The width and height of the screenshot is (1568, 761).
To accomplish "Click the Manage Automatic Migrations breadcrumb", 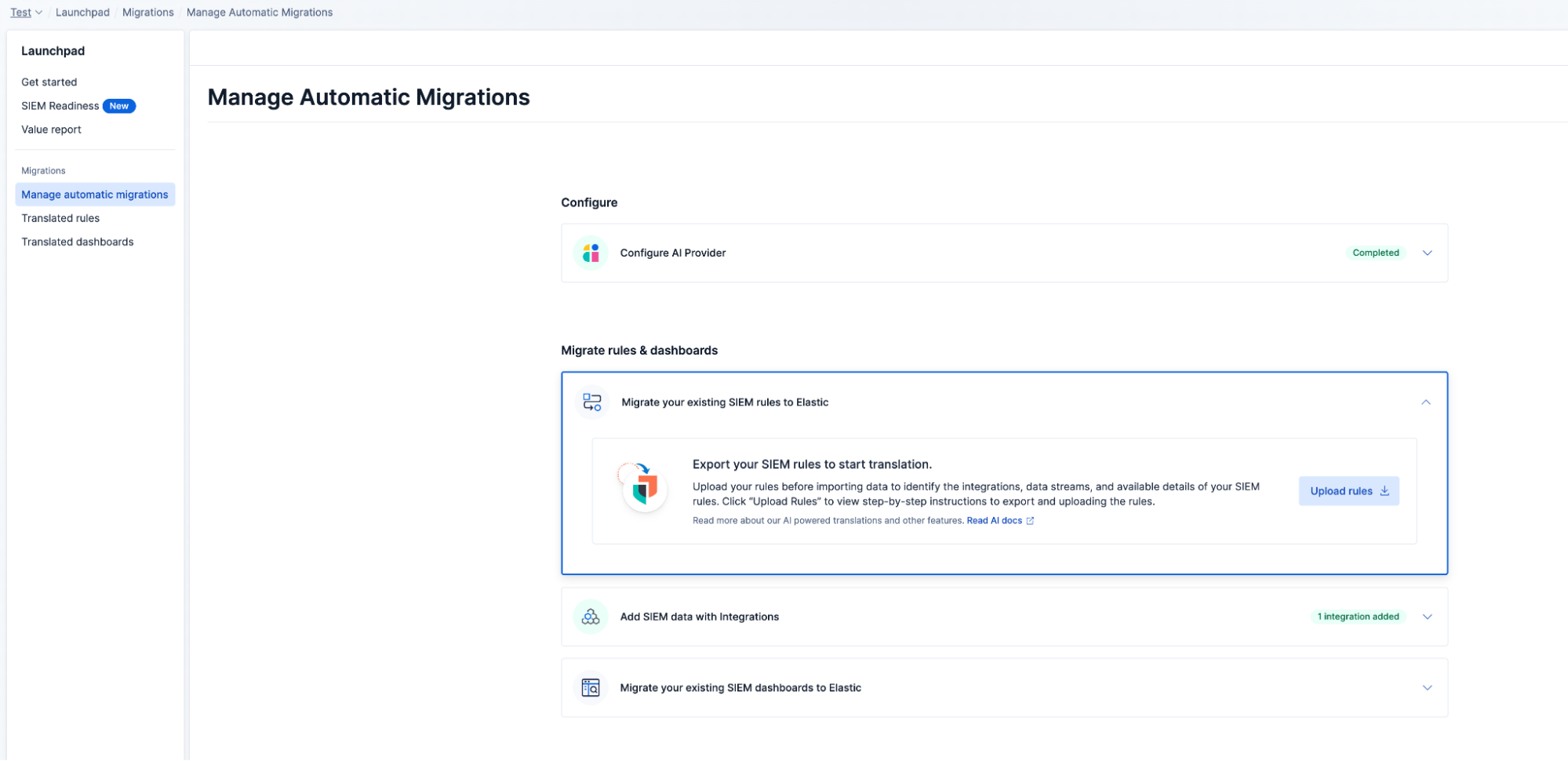I will coord(260,13).
